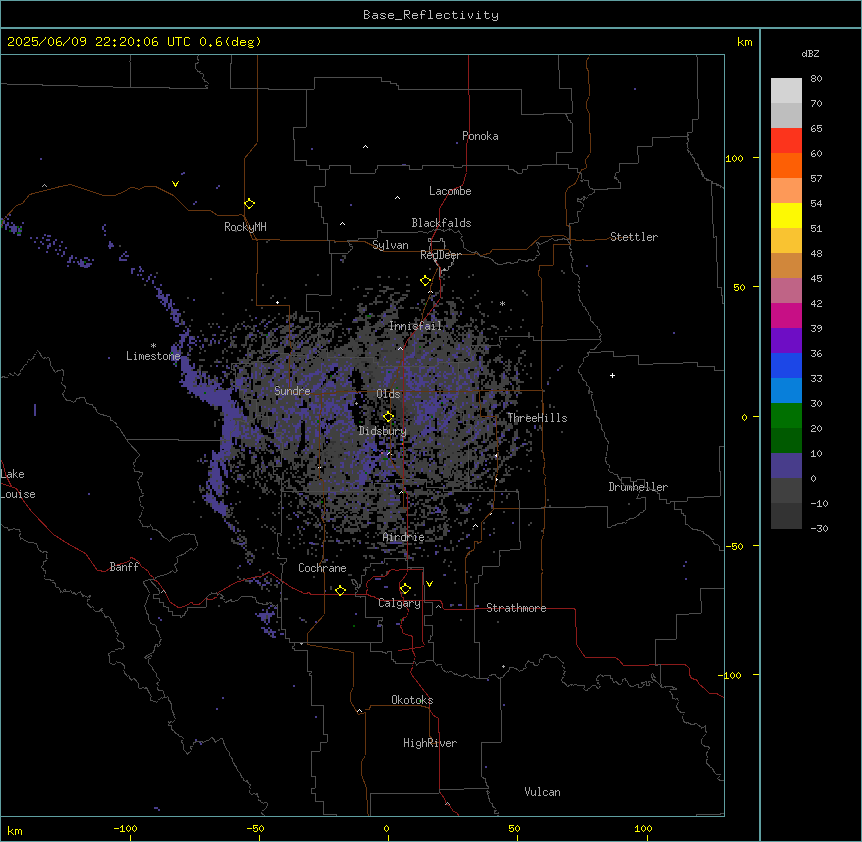Image resolution: width=862 pixels, height=842 pixels.
Task: Click the Innisfail city label
Action: pyautogui.click(x=415, y=326)
